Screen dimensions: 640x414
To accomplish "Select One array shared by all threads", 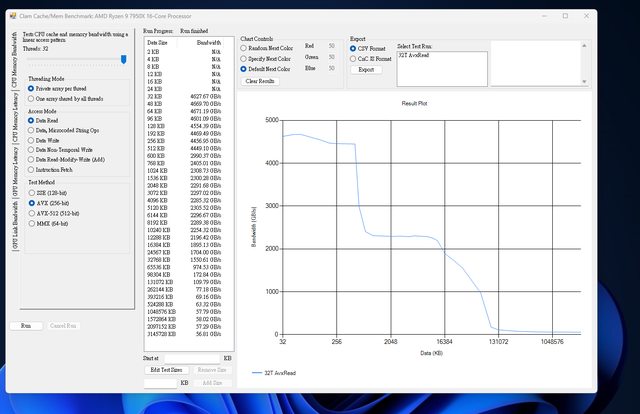I will coord(30,99).
